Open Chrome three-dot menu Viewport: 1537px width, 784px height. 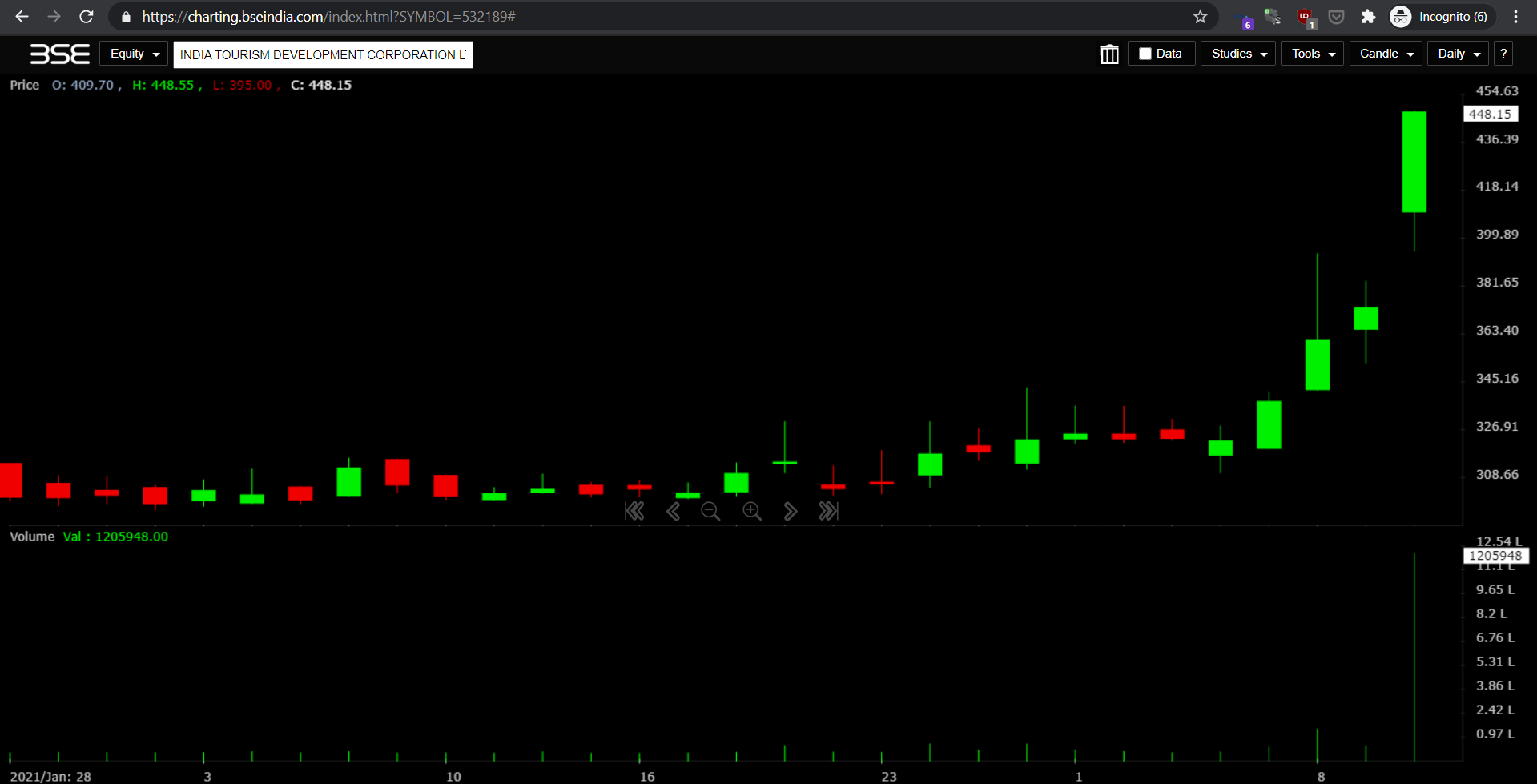pyautogui.click(x=1515, y=16)
